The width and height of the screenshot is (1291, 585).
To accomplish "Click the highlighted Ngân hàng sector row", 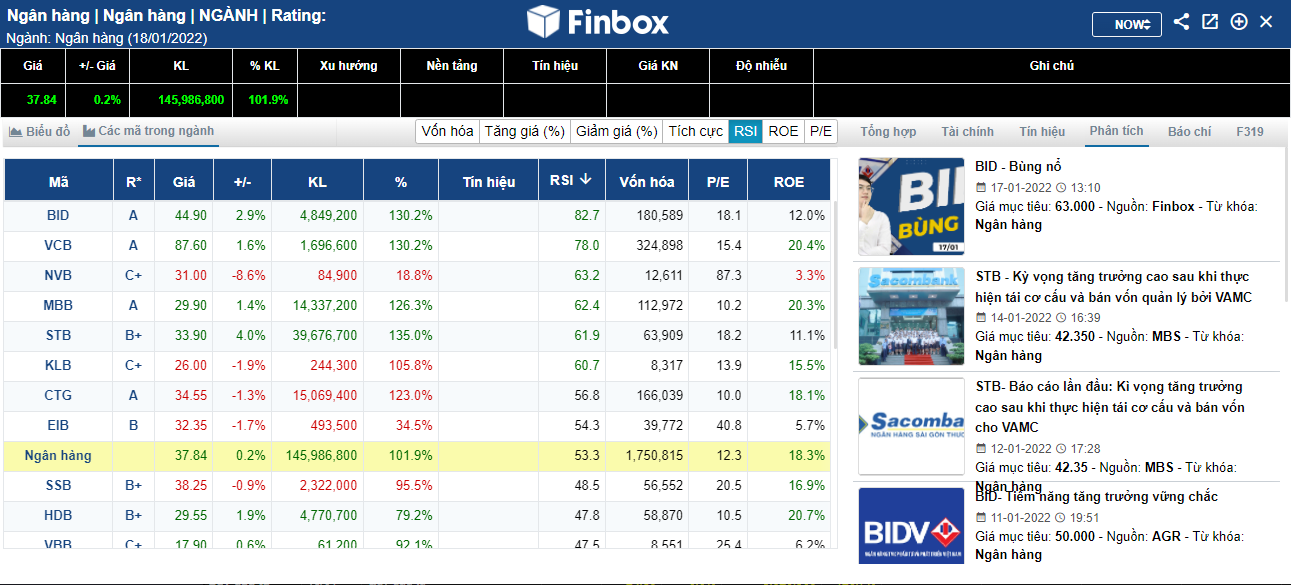I will pos(417,455).
